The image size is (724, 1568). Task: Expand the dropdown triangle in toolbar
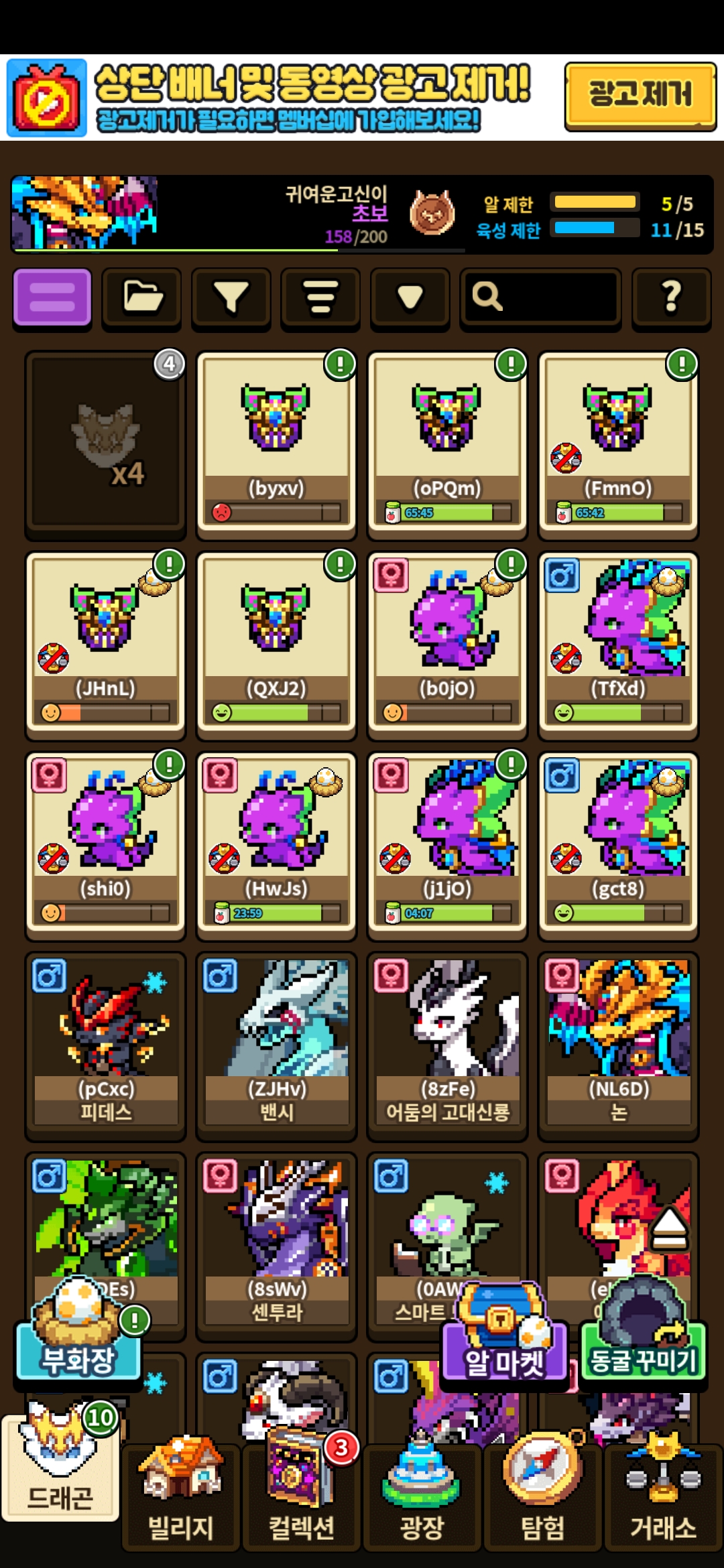[x=410, y=299]
